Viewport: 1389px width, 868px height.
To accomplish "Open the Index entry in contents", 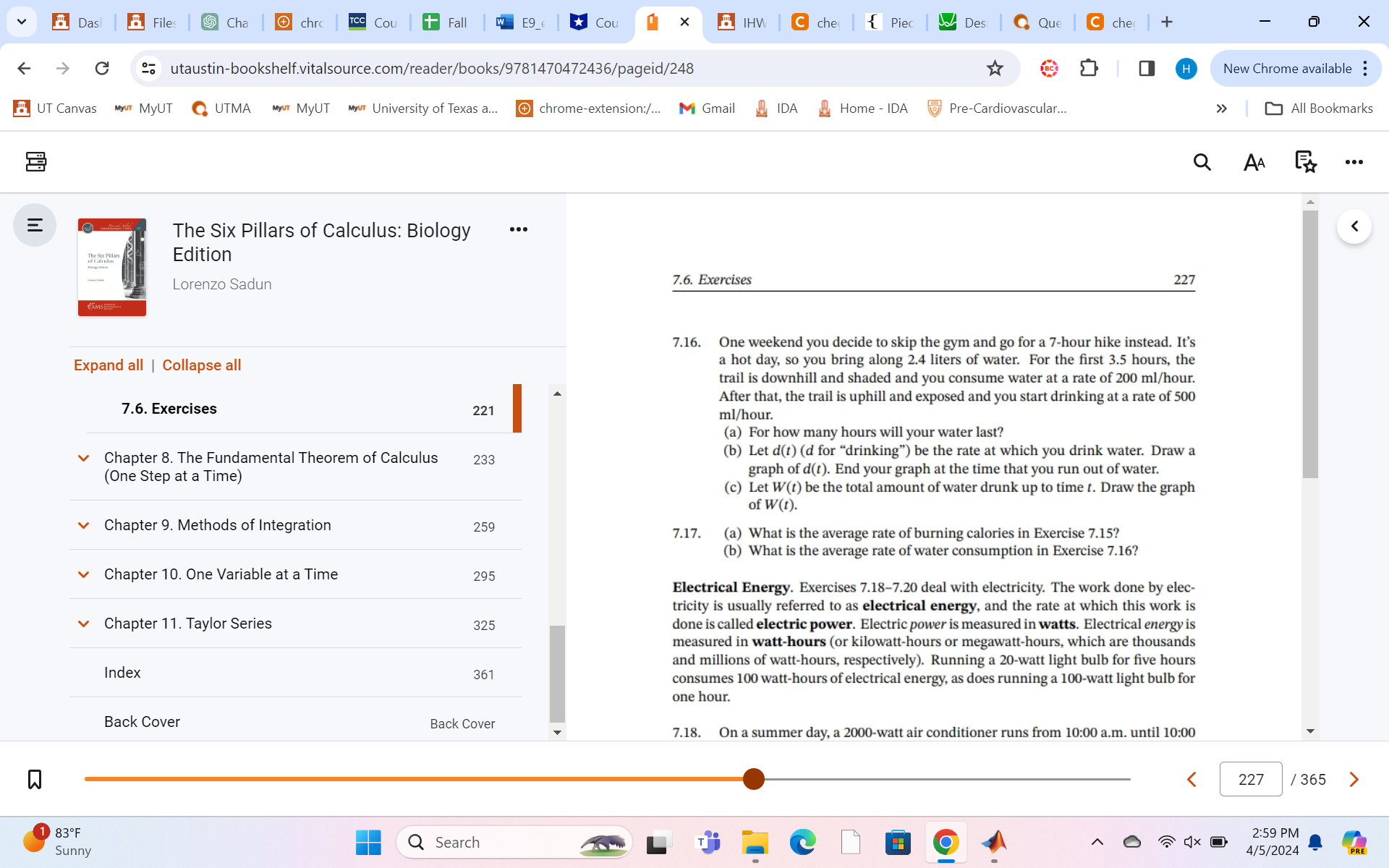I will point(122,673).
